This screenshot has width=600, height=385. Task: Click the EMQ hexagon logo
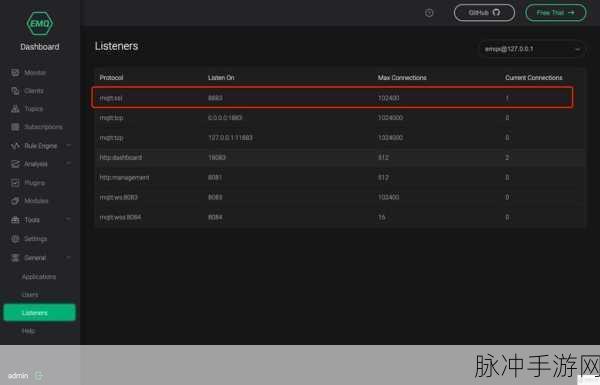click(x=40, y=23)
